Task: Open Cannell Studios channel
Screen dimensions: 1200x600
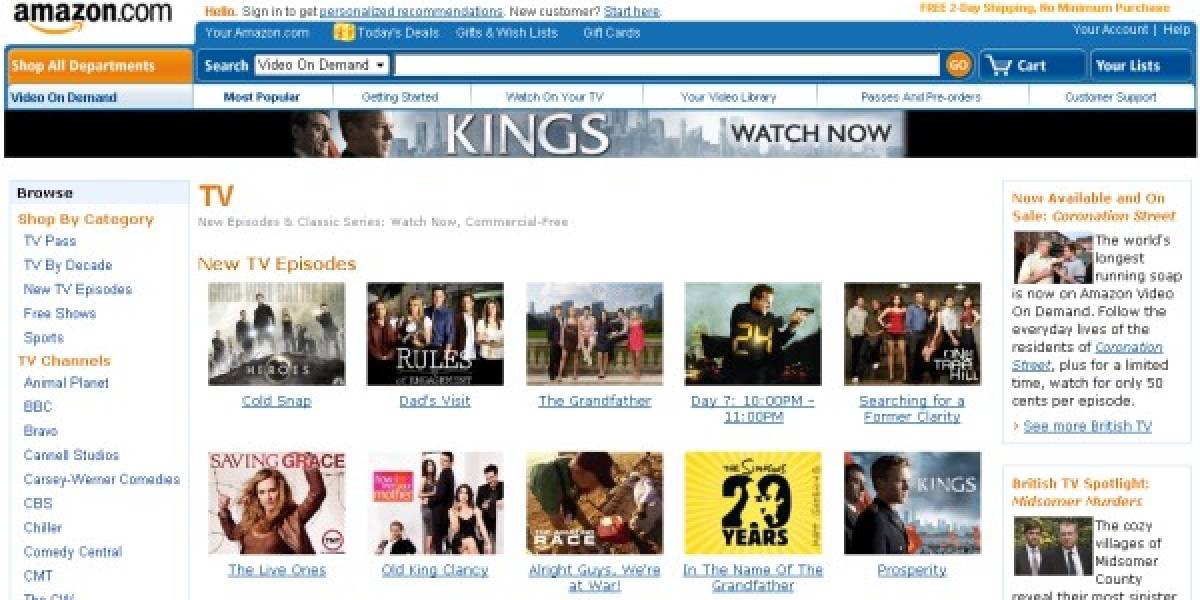Action: pos(72,455)
